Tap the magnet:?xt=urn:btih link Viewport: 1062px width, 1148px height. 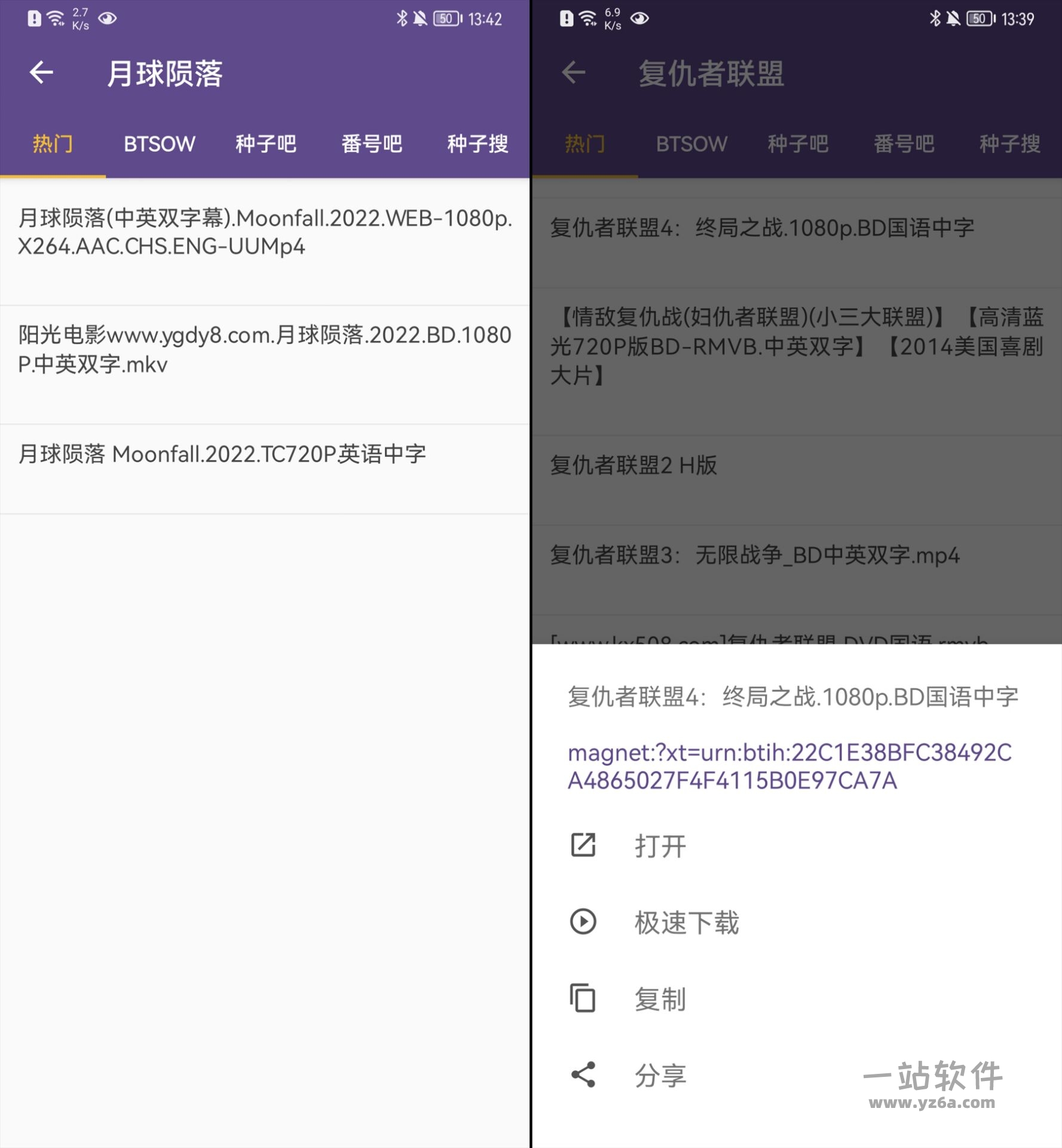click(790, 767)
